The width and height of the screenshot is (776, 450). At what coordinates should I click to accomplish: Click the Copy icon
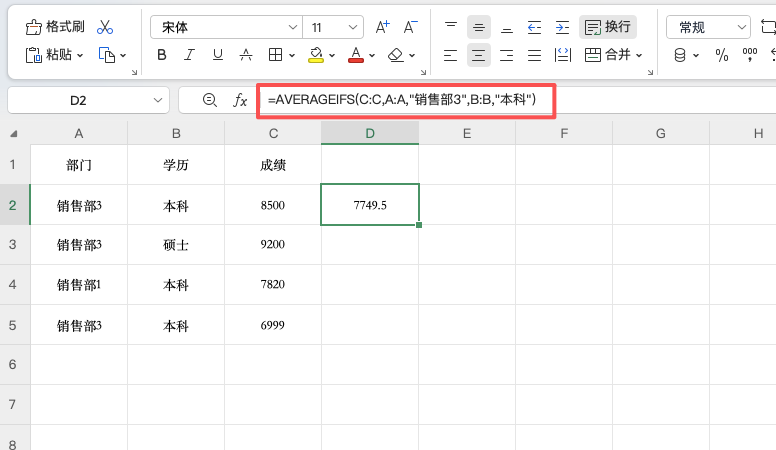106,55
